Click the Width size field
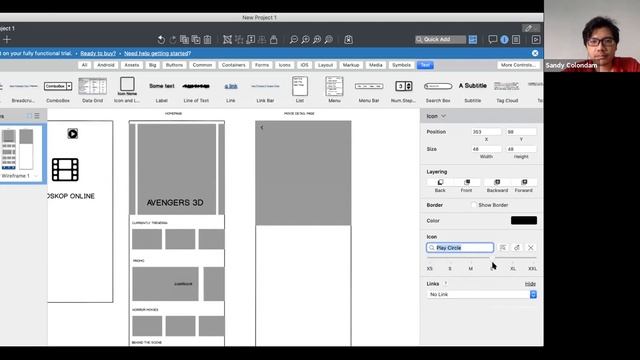Viewport: 640px width, 360px height. pyautogui.click(x=486, y=149)
